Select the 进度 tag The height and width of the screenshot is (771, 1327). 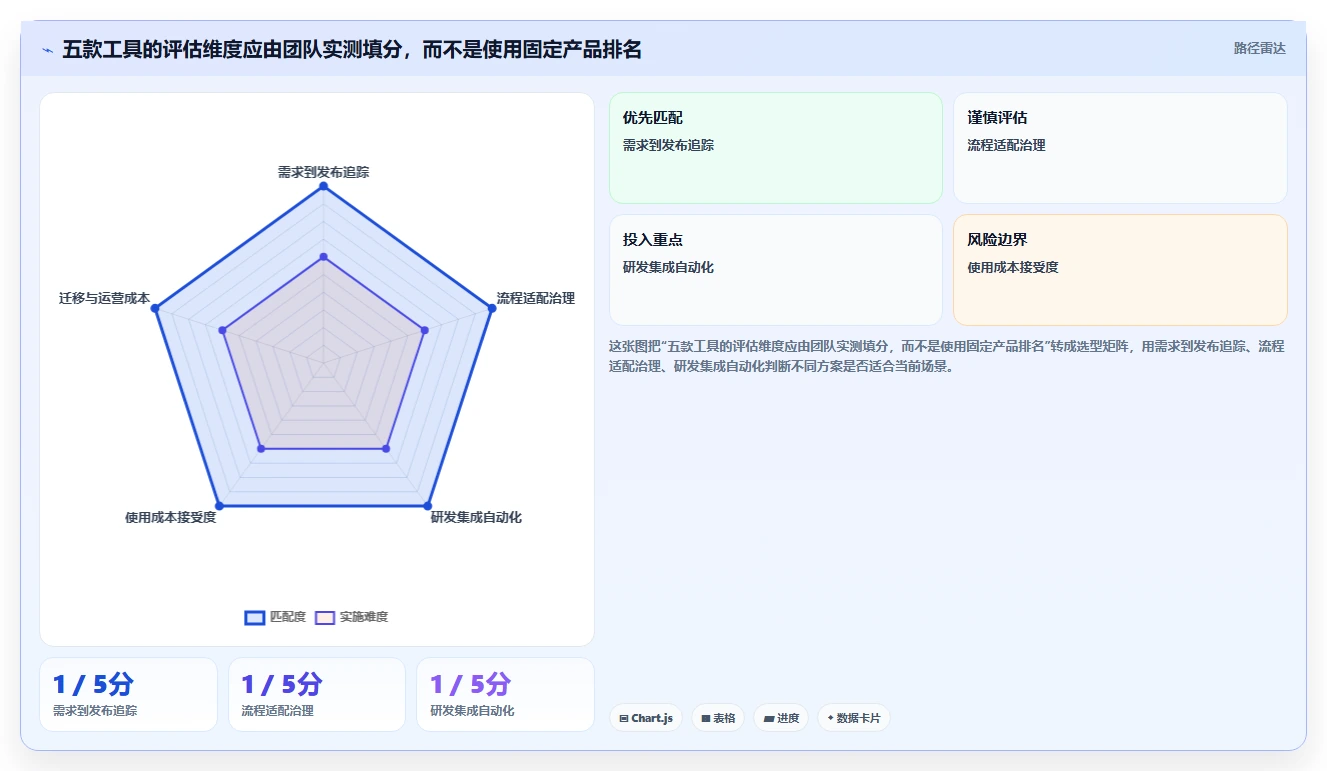click(x=781, y=718)
